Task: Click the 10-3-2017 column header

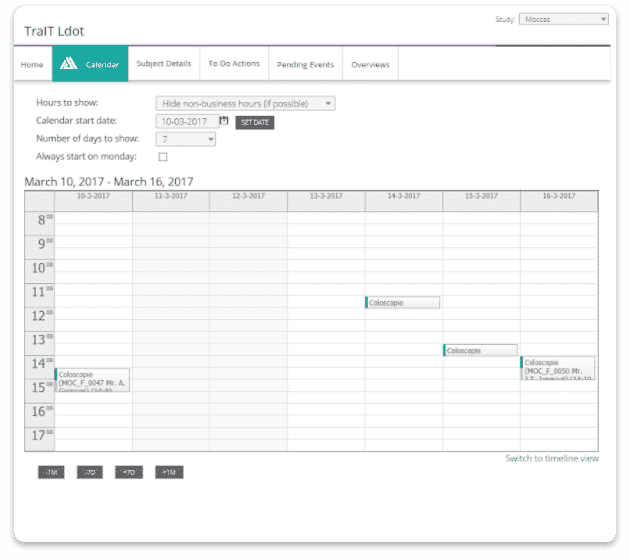Action: [x=93, y=201]
